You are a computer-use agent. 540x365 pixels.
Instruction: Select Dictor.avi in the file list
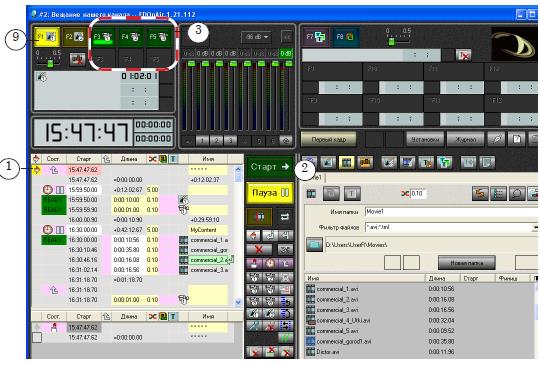coord(420,352)
